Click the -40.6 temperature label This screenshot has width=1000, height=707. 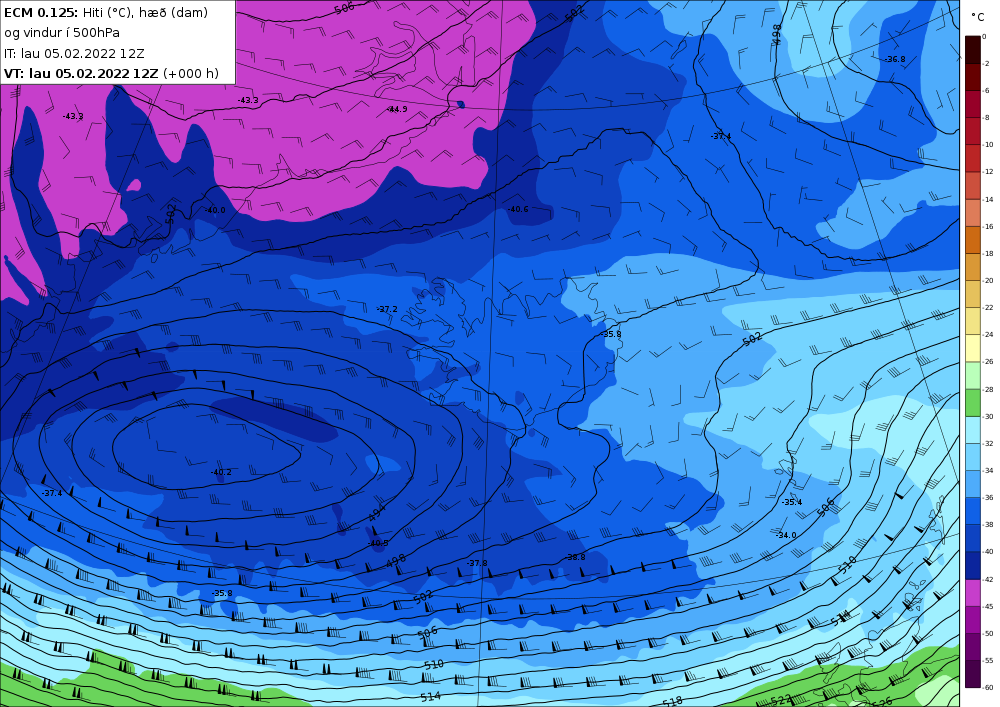point(518,209)
